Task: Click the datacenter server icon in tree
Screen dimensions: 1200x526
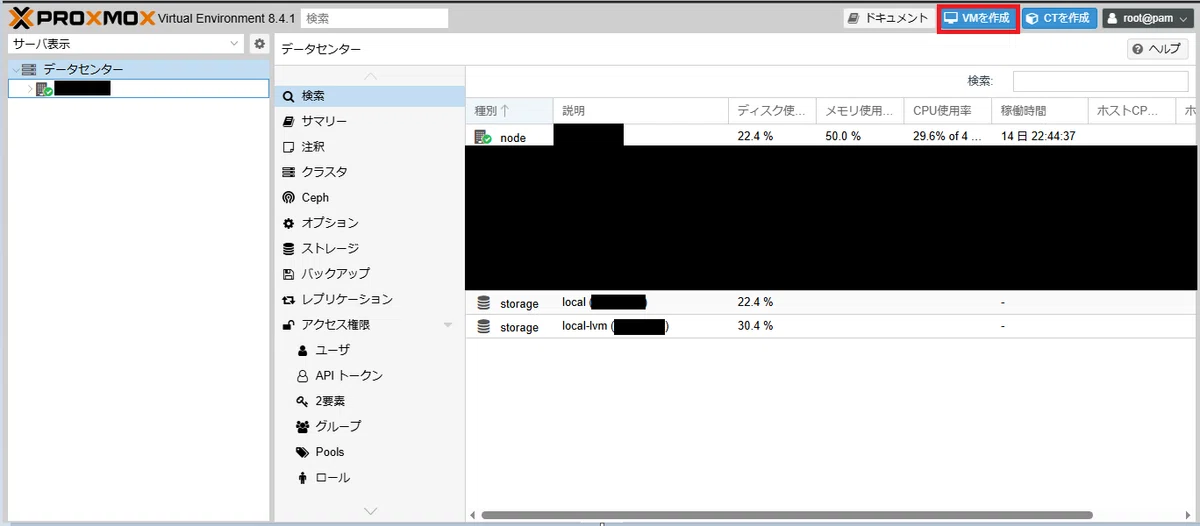Action: point(28,69)
